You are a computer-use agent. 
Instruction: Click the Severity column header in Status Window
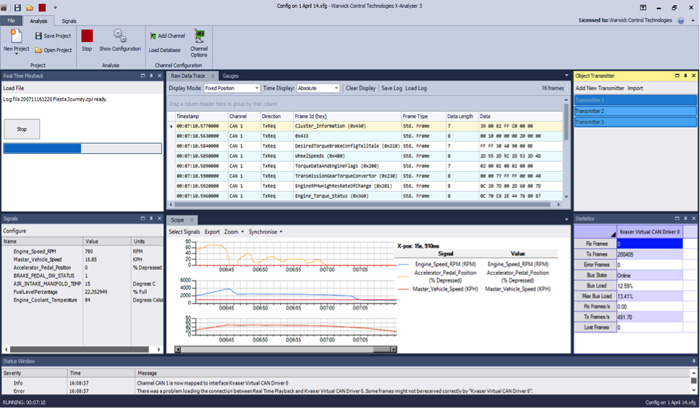pyautogui.click(x=35, y=373)
